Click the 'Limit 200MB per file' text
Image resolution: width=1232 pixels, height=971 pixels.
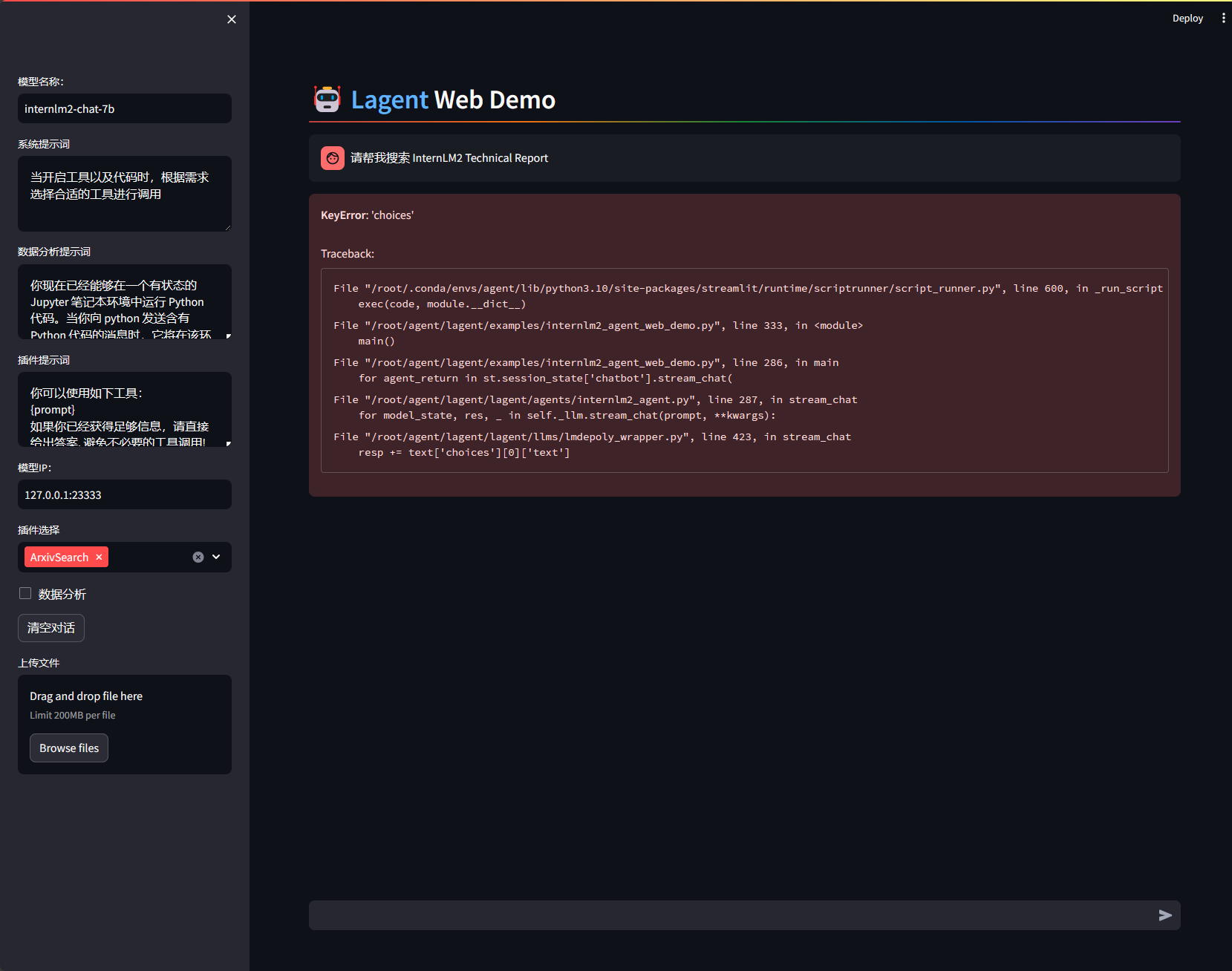point(73,715)
